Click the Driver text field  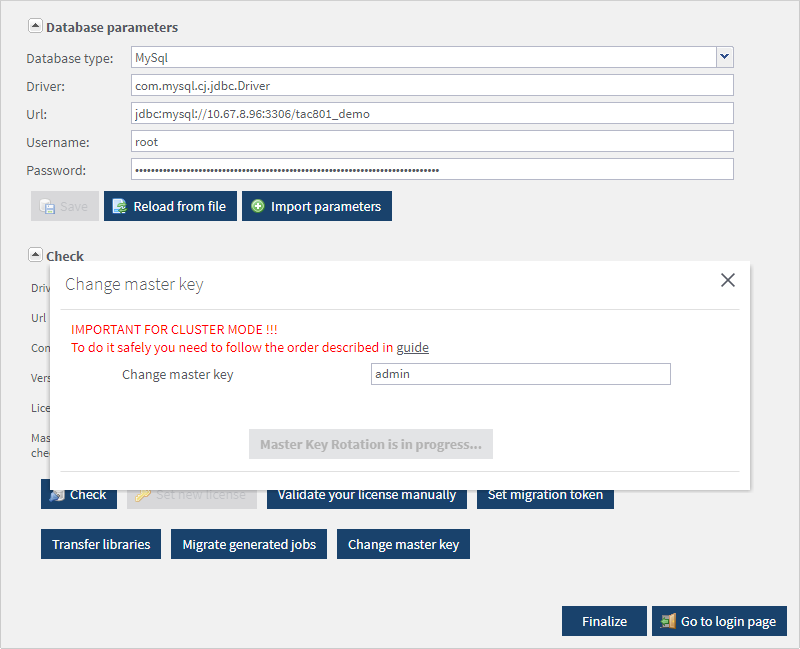[432, 86]
